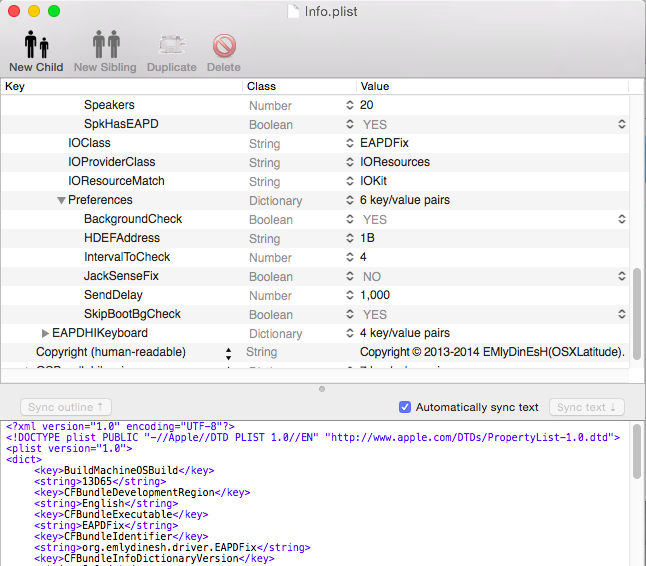Open the BackgroundCheck YES value dropdown

[621, 219]
